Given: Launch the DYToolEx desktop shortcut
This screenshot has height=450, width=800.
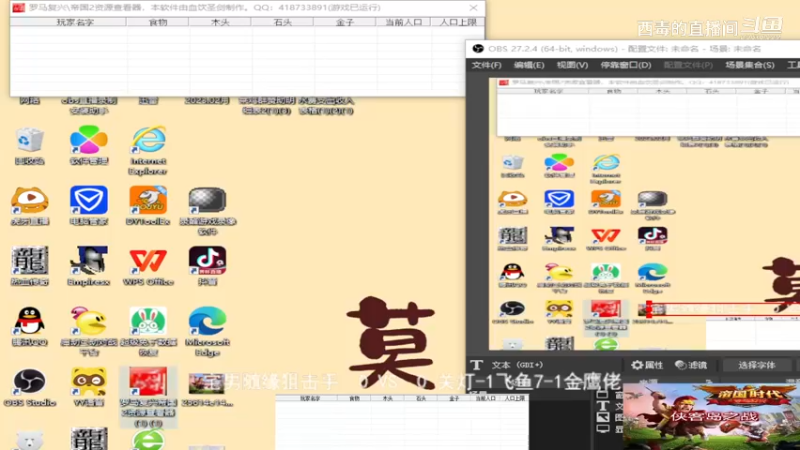Looking at the screenshot, I should pos(148,200).
